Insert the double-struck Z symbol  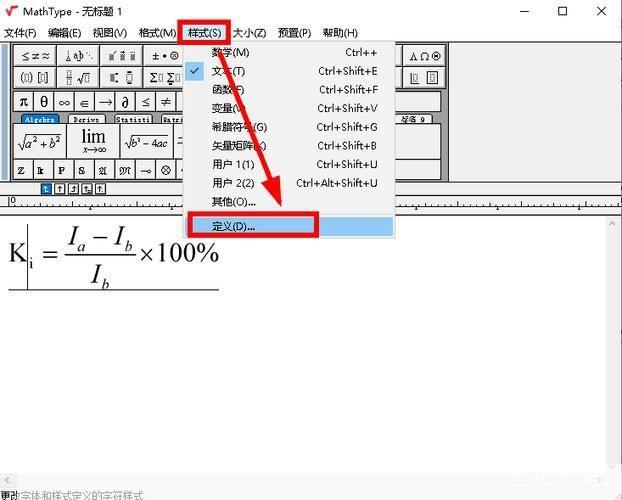click(x=22, y=170)
